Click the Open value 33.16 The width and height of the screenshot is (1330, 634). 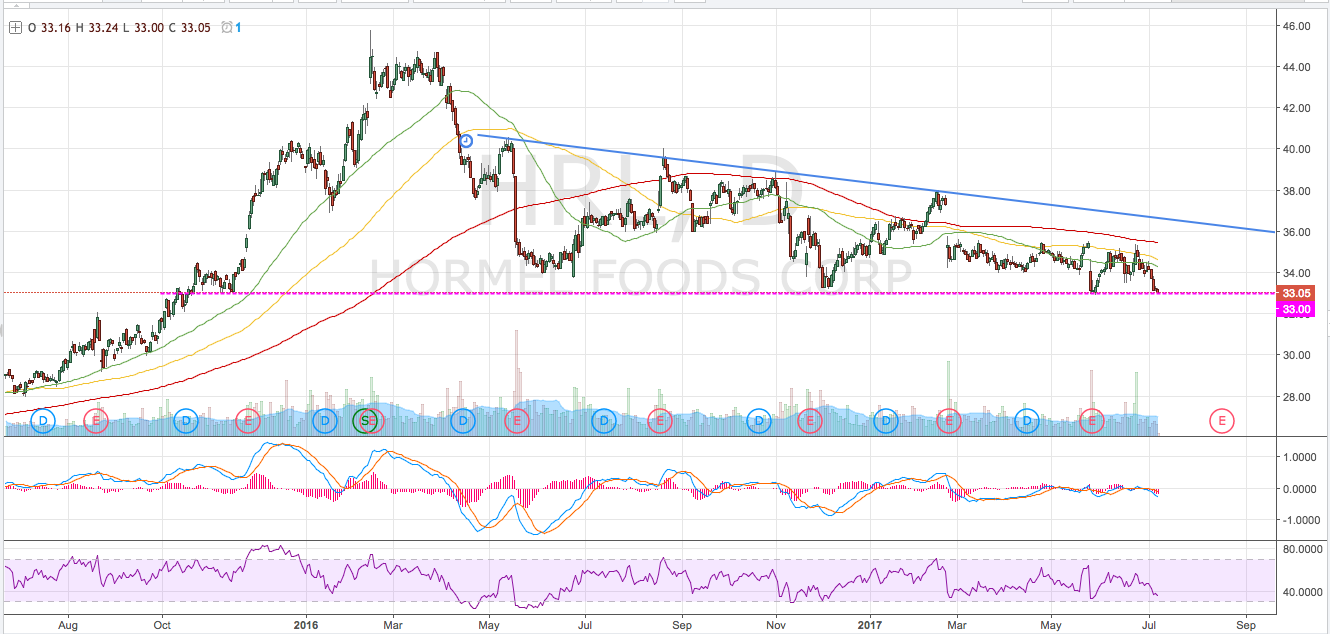[x=56, y=28]
